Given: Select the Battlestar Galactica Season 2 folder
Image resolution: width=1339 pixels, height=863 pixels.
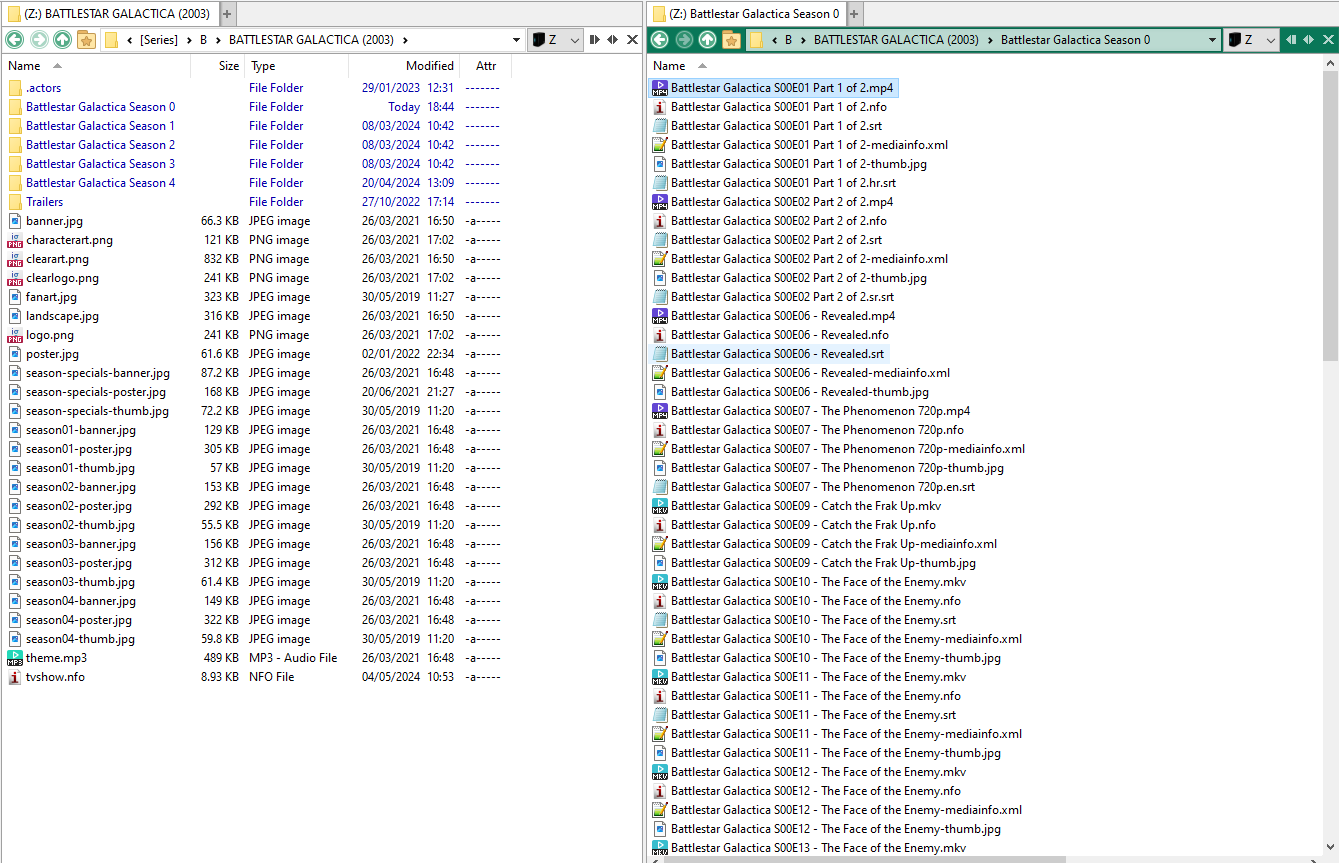Looking at the screenshot, I should [x=100, y=145].
